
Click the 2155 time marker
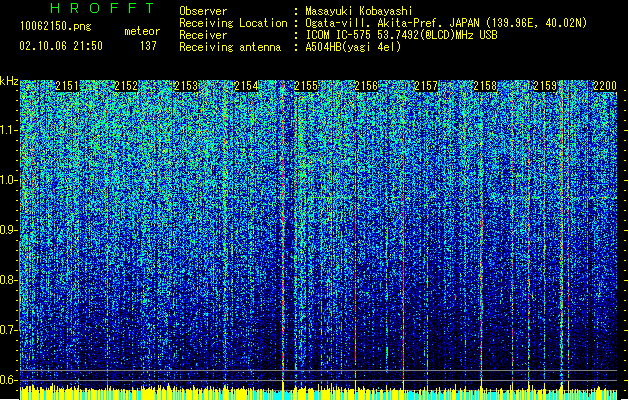(x=306, y=86)
